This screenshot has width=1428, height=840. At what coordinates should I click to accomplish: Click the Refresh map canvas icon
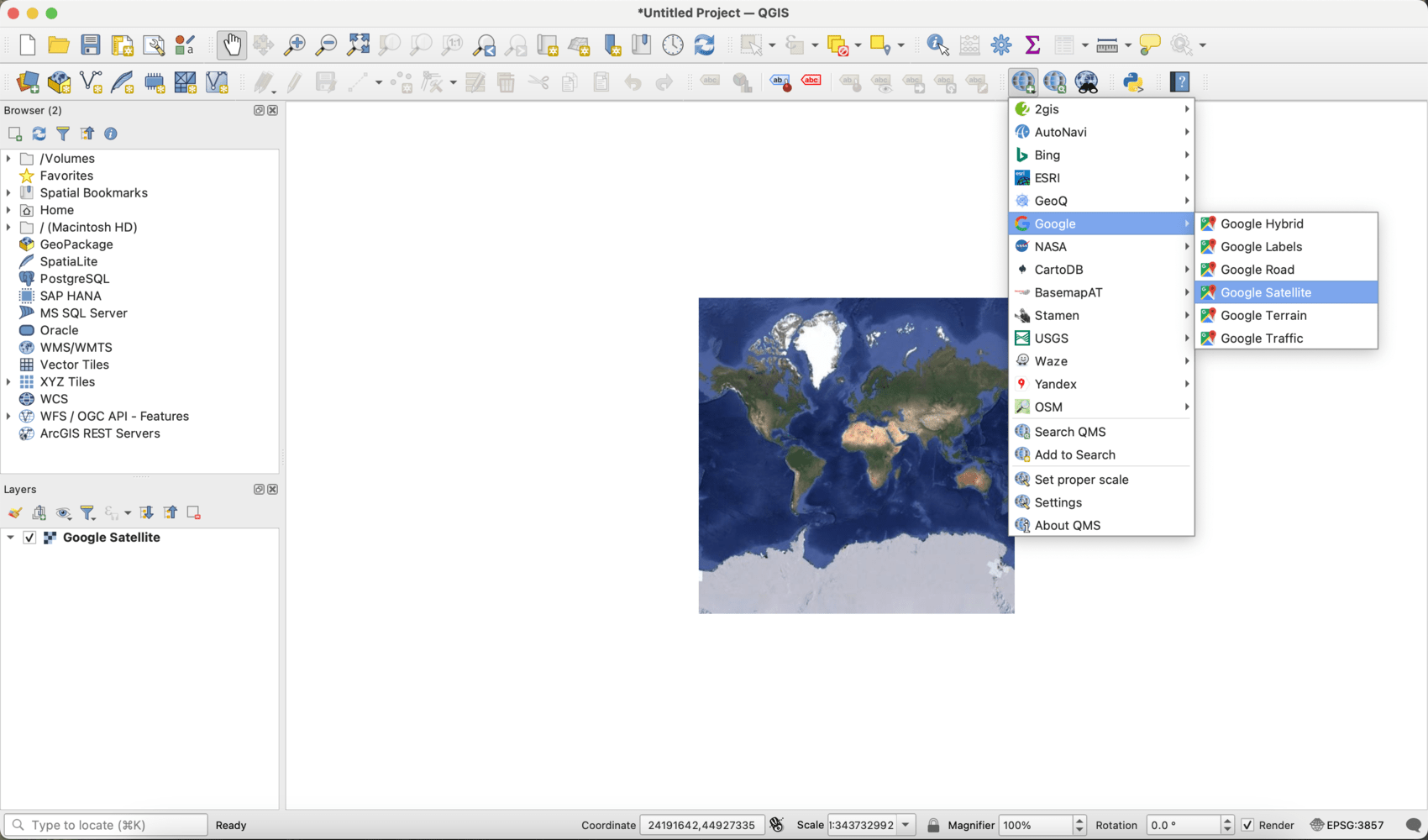tap(705, 45)
